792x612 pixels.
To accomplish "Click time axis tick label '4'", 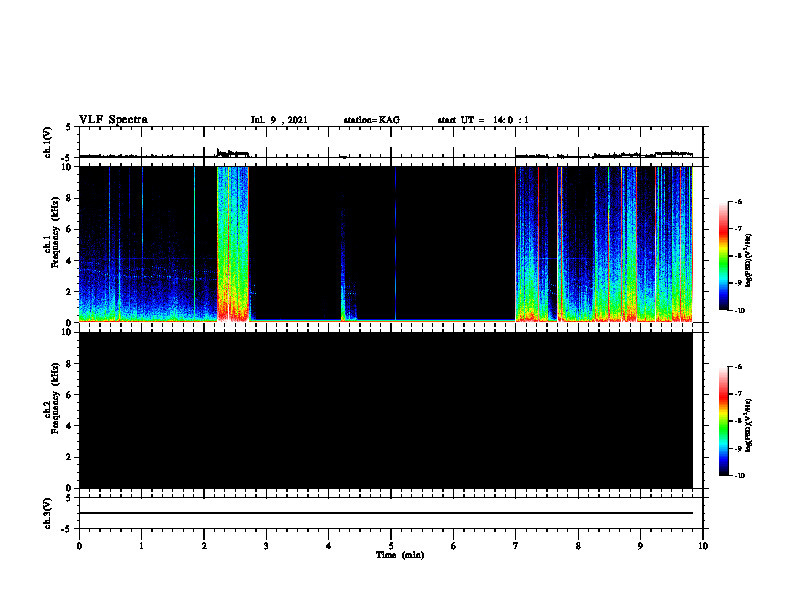I will 329,546.
